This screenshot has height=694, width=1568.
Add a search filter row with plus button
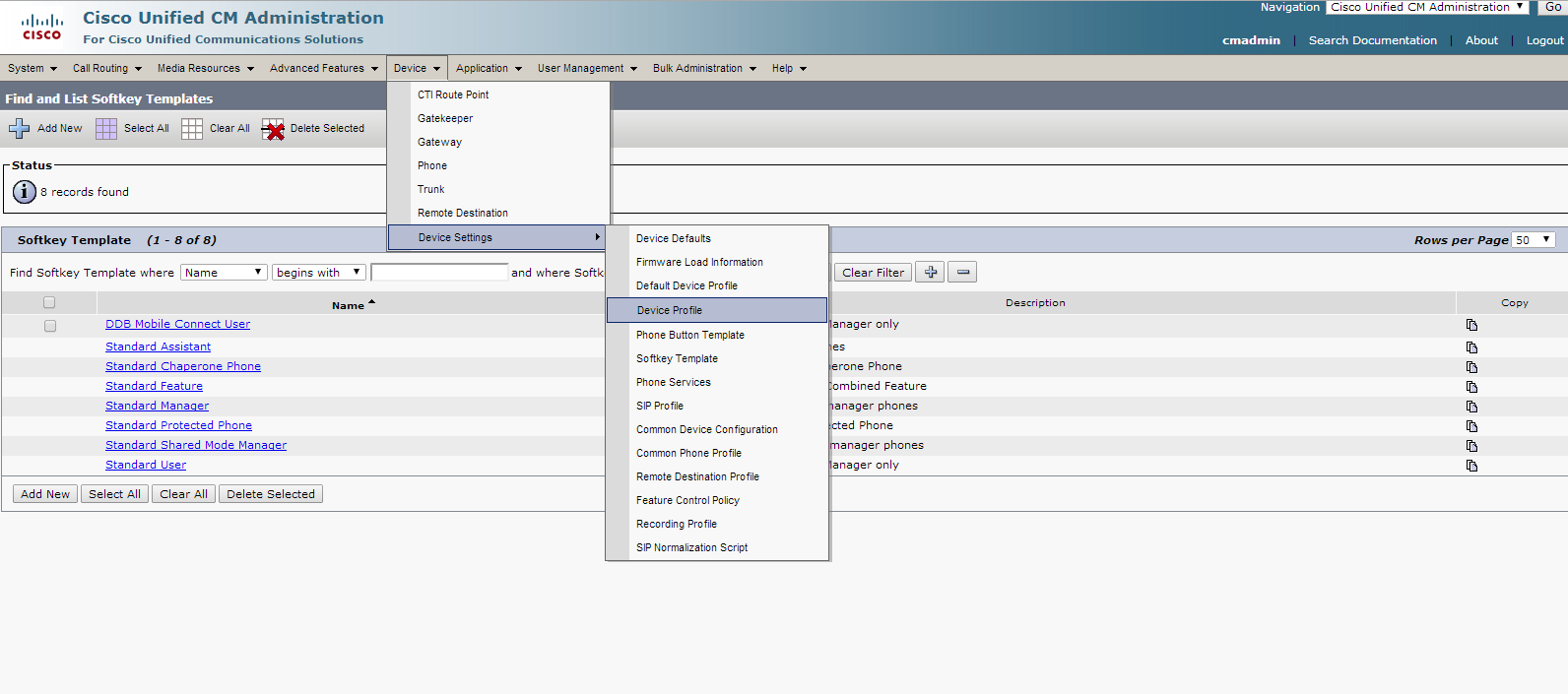point(930,273)
